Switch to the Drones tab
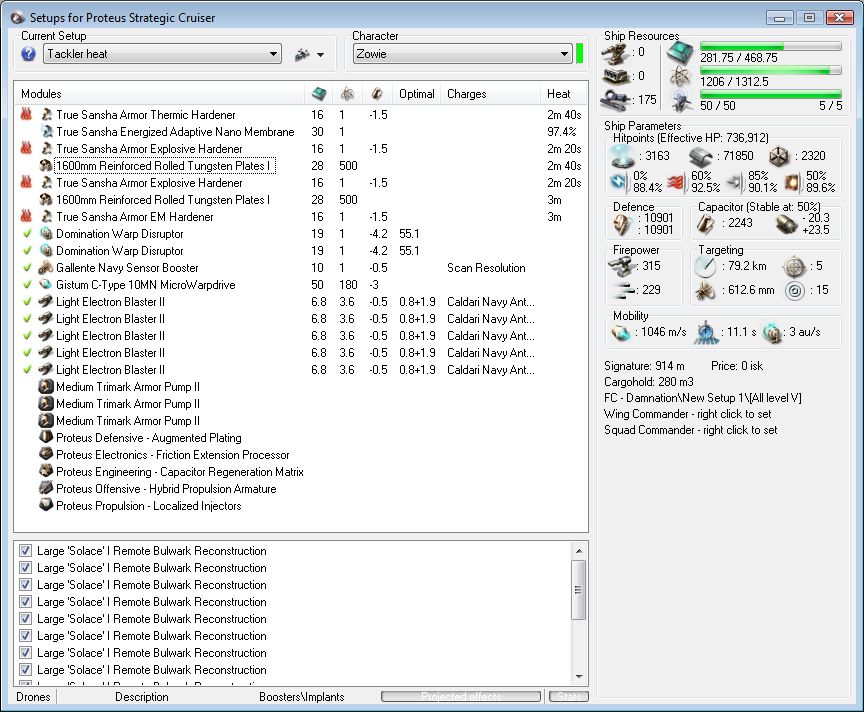The image size is (864, 712). tap(33, 697)
